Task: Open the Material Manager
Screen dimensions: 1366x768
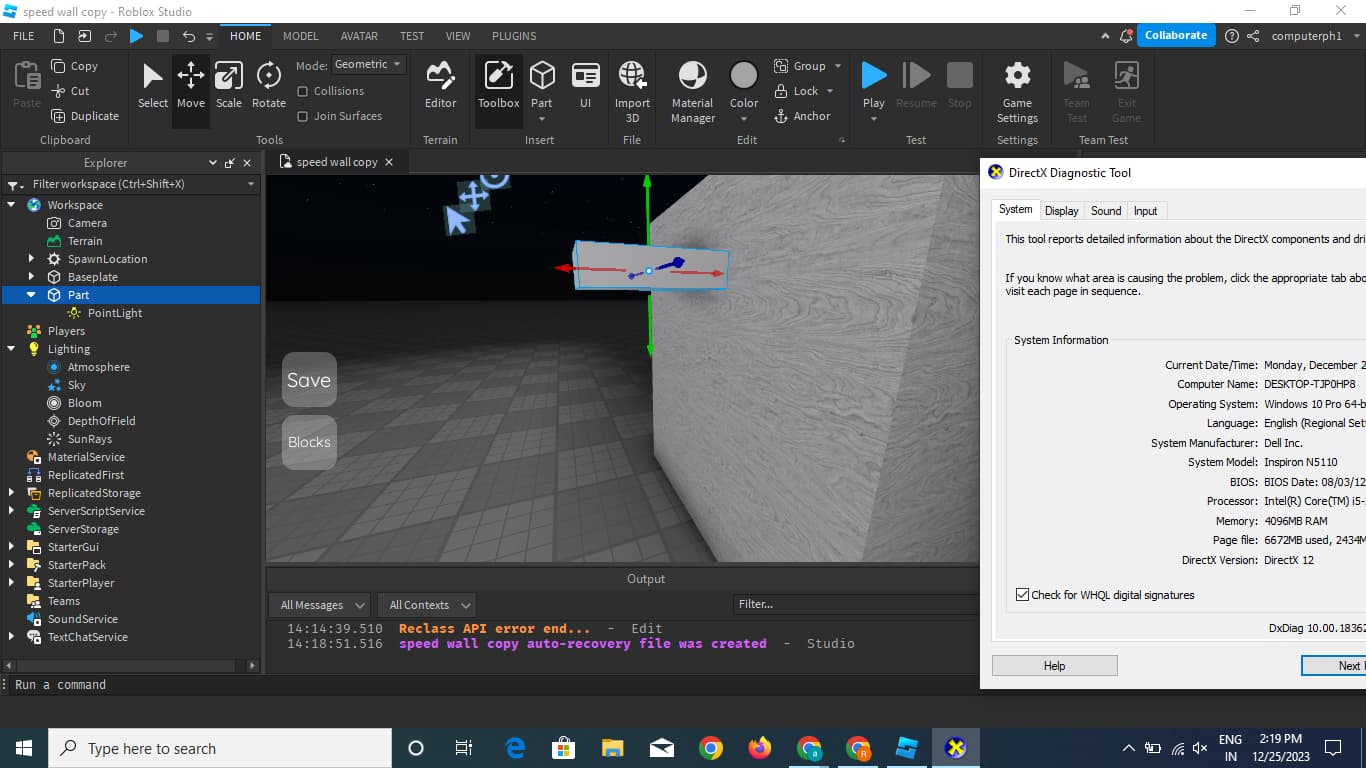Action: pyautogui.click(x=693, y=91)
